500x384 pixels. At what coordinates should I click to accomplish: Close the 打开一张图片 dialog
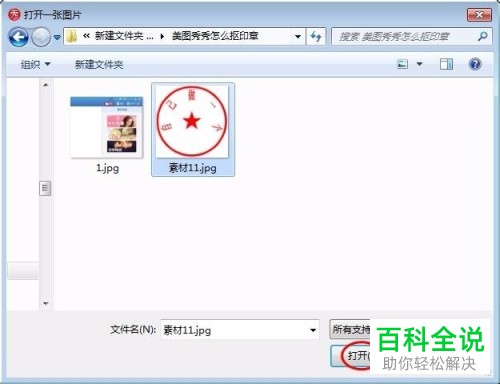tap(479, 15)
